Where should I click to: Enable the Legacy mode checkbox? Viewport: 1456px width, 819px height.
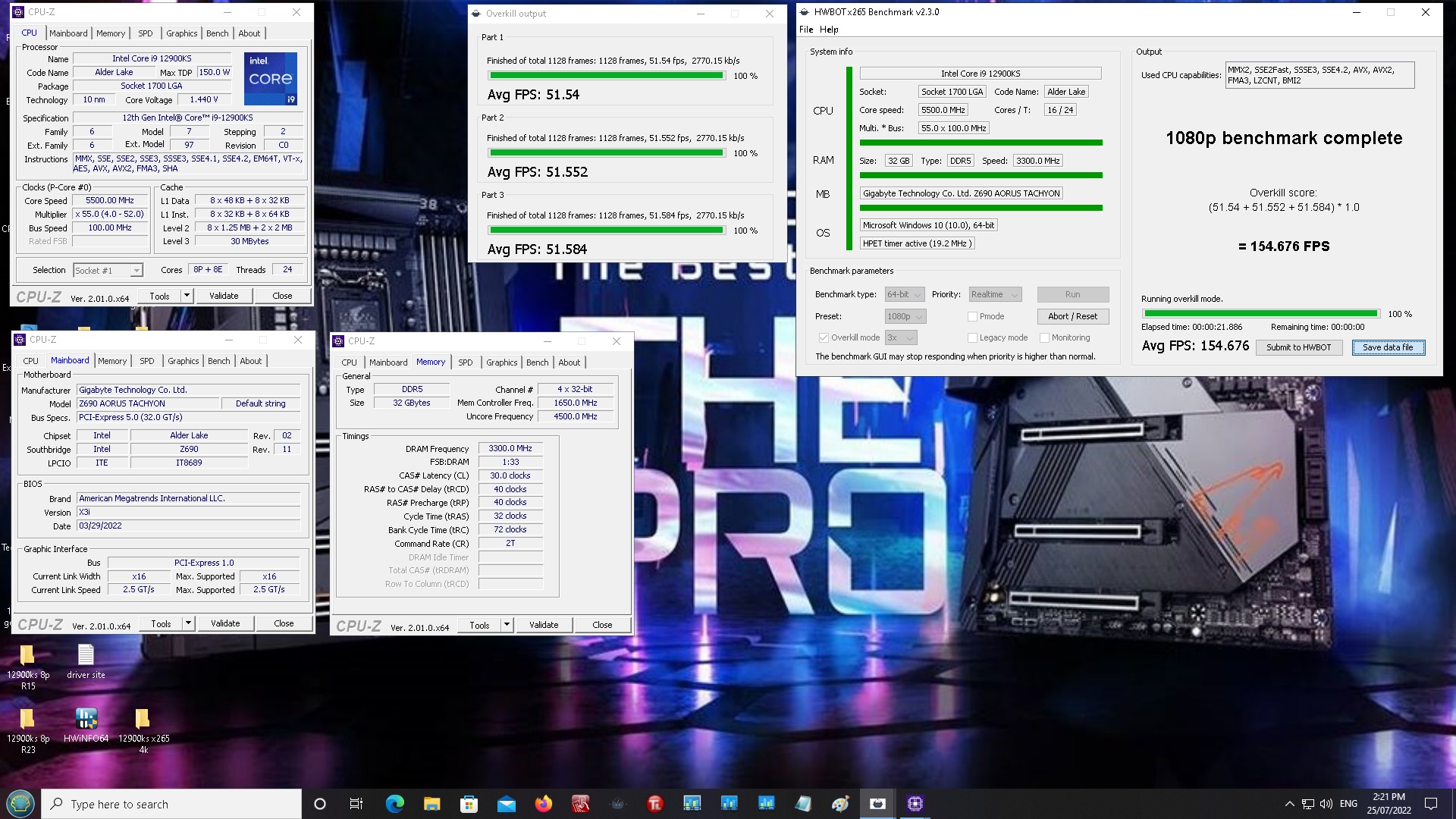pyautogui.click(x=972, y=337)
